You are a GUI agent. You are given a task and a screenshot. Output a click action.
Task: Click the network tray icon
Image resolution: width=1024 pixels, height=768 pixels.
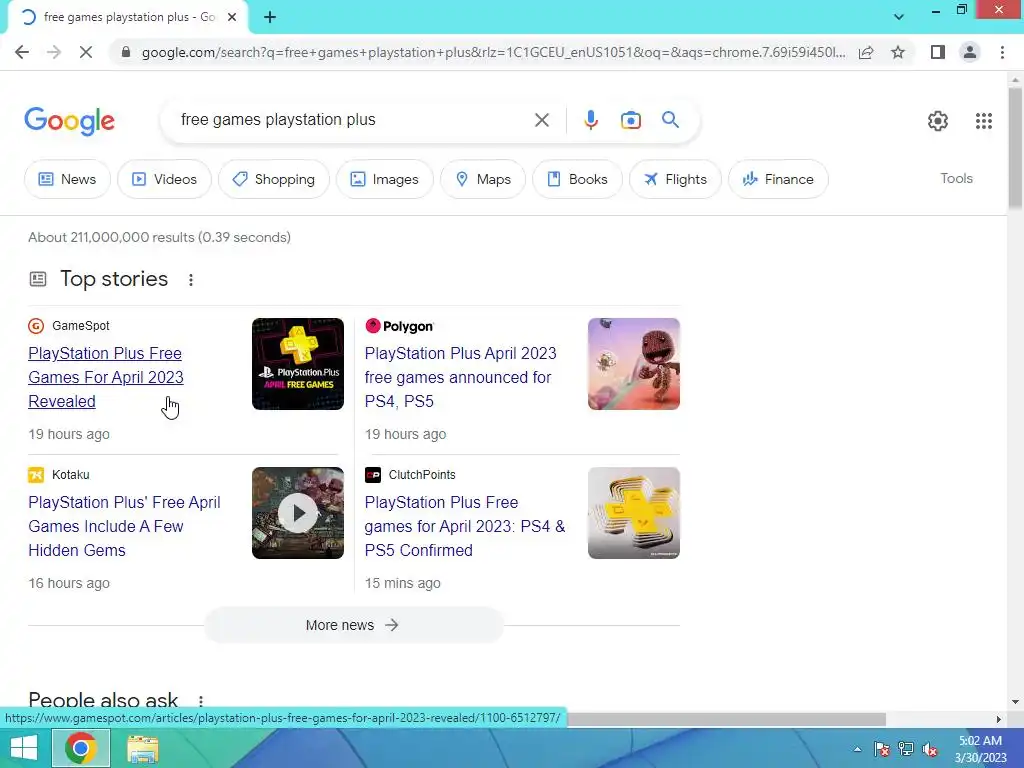point(906,749)
